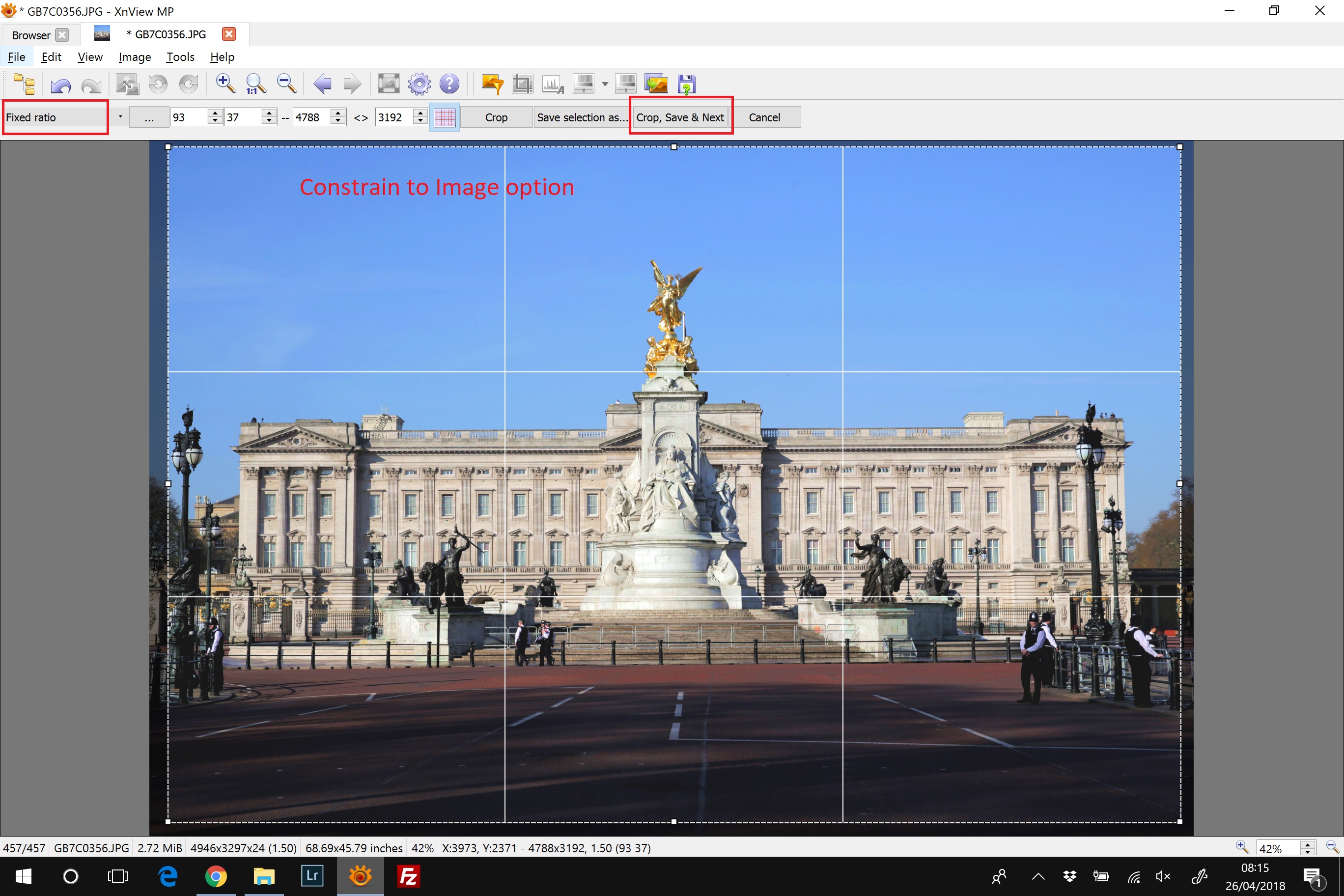Swap width and height with the <> button
The image size is (1344, 896).
(x=361, y=118)
